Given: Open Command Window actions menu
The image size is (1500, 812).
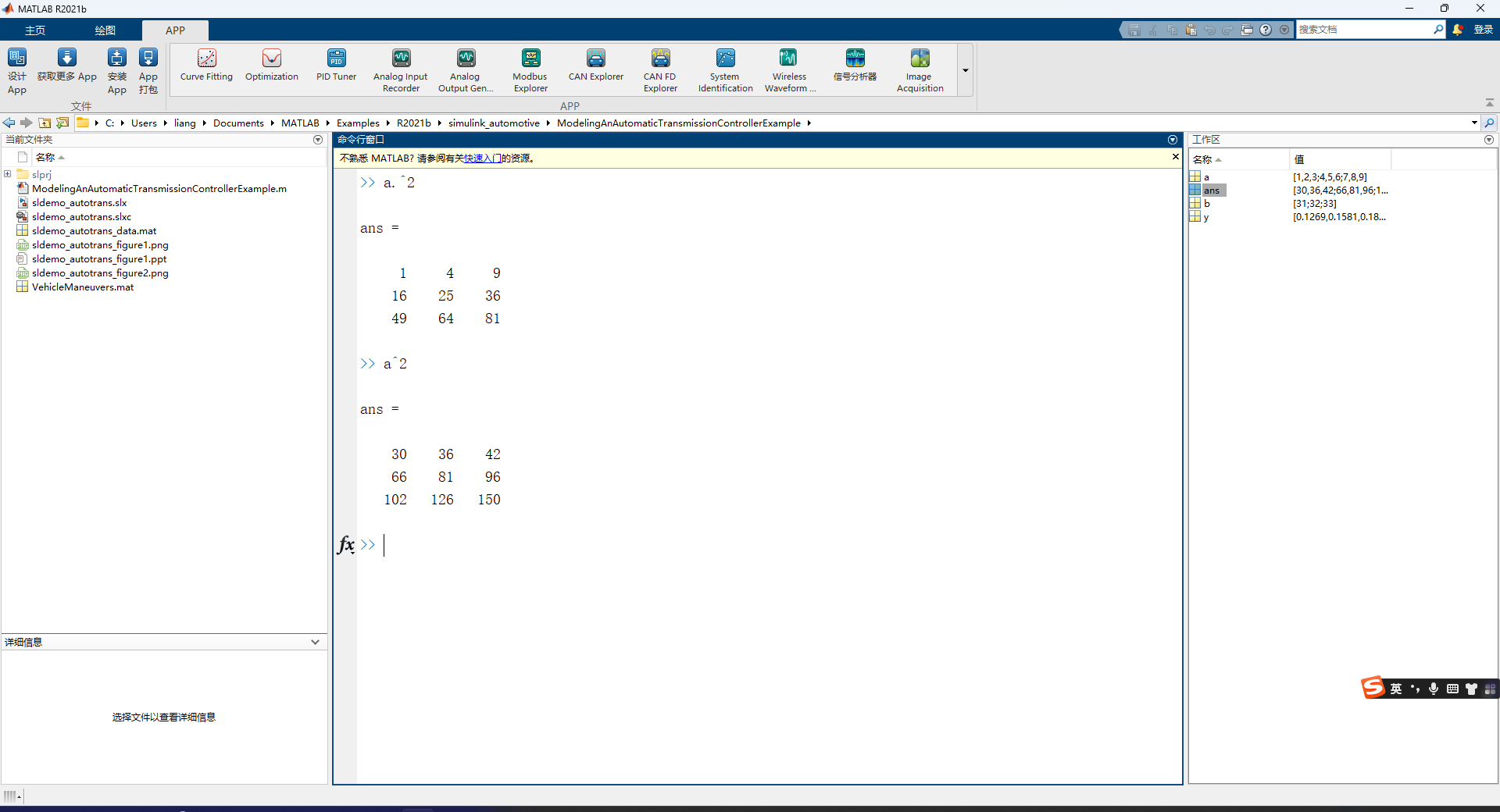Looking at the screenshot, I should click(1173, 140).
